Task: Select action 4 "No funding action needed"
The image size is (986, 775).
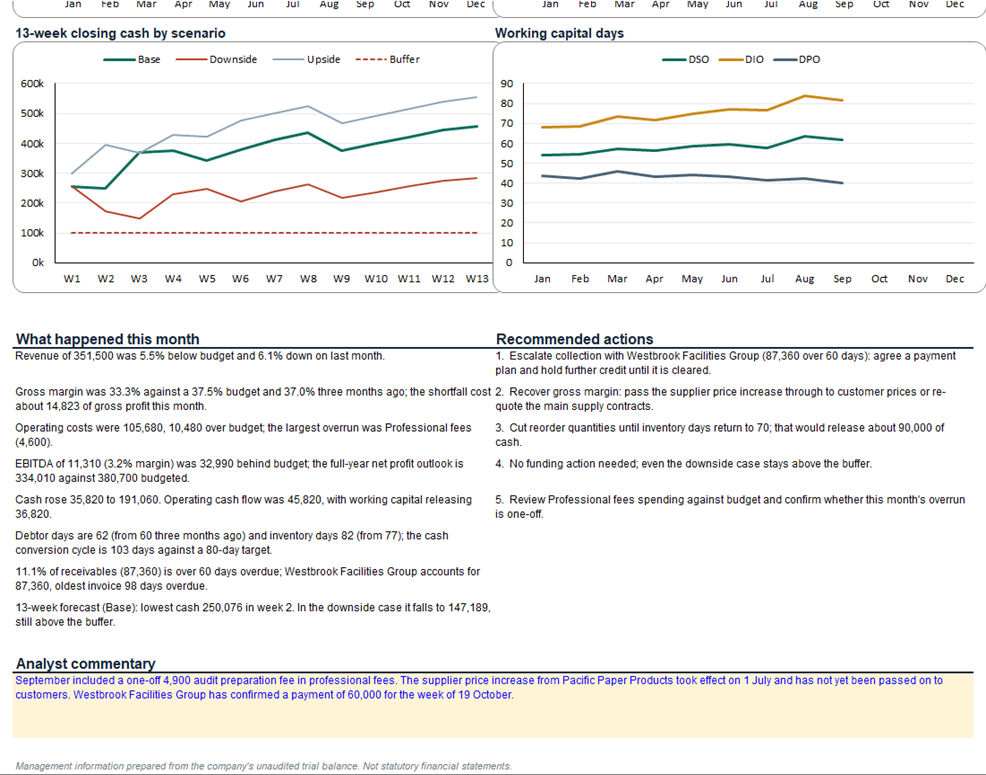Action: (x=684, y=464)
